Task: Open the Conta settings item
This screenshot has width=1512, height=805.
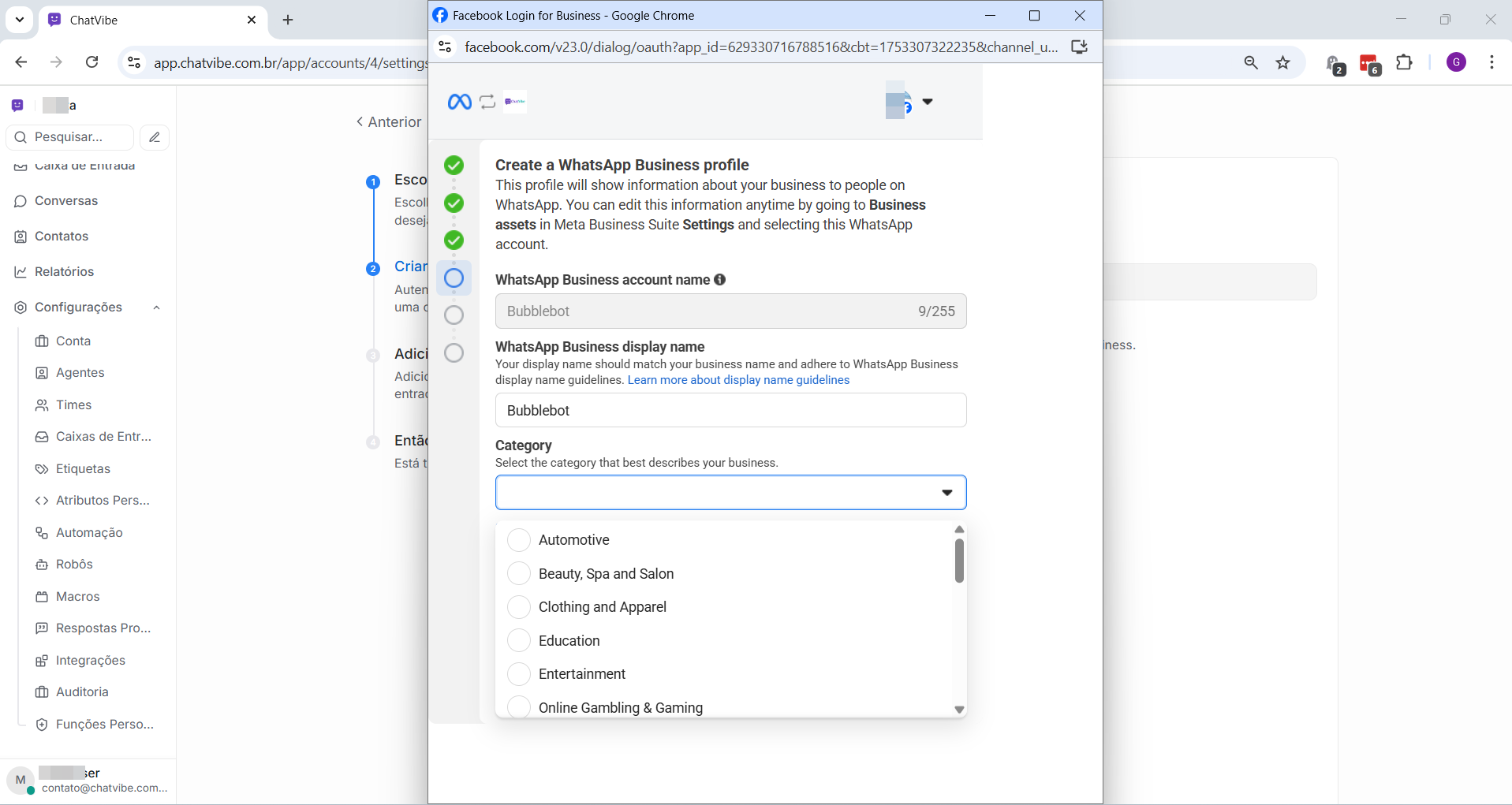Action: 73,341
